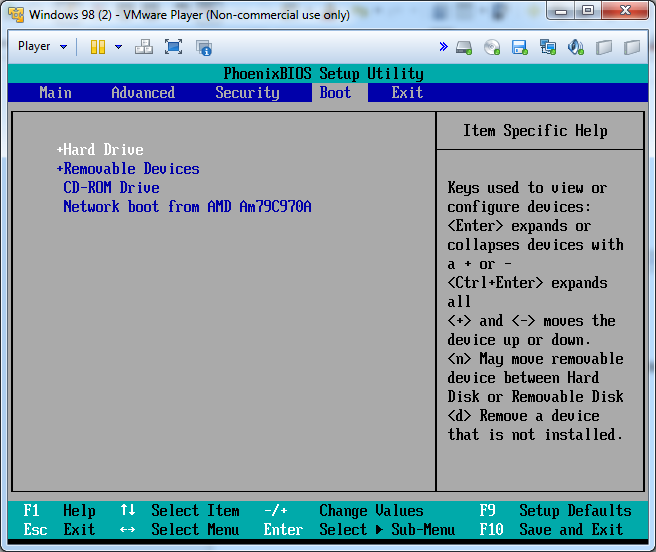656x552 pixels.
Task: Click the network adapter device icon
Action: point(547,47)
